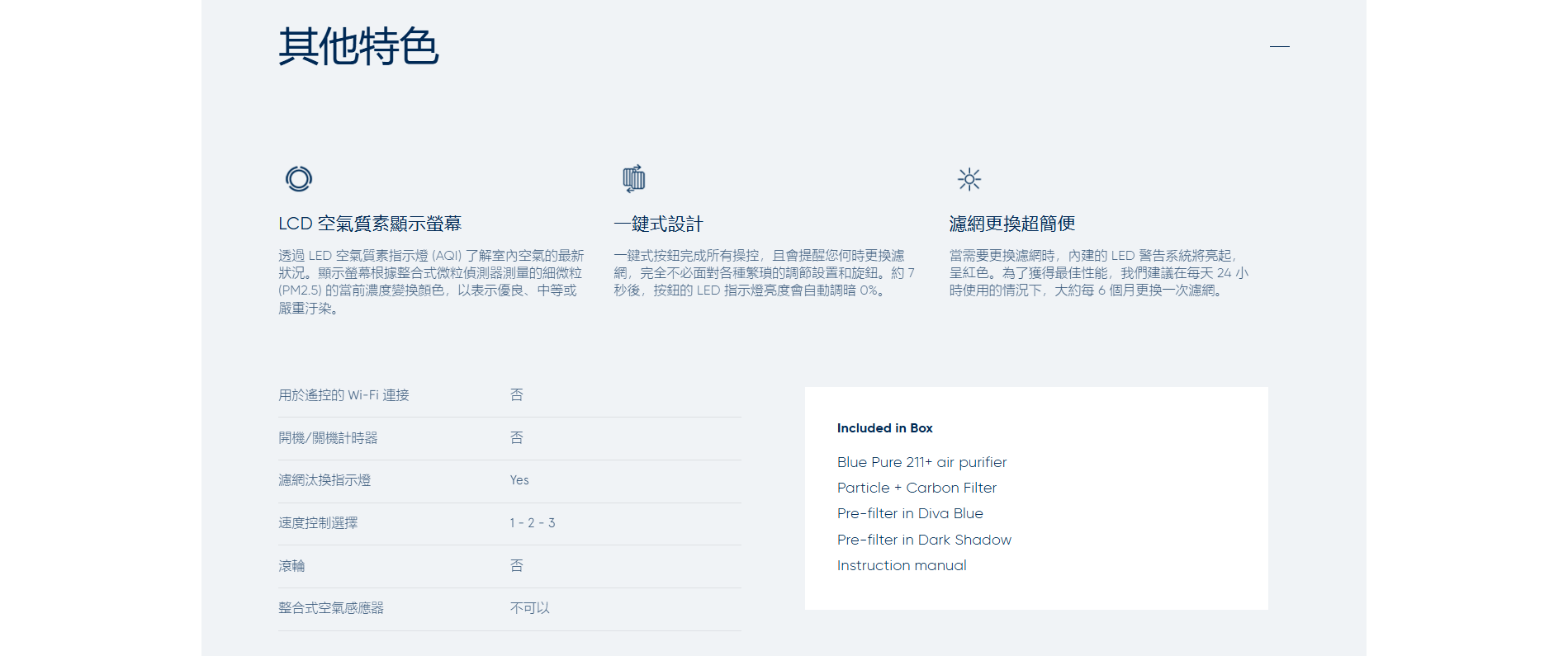Click Pre-filter in Diva Blue item

coord(910,513)
